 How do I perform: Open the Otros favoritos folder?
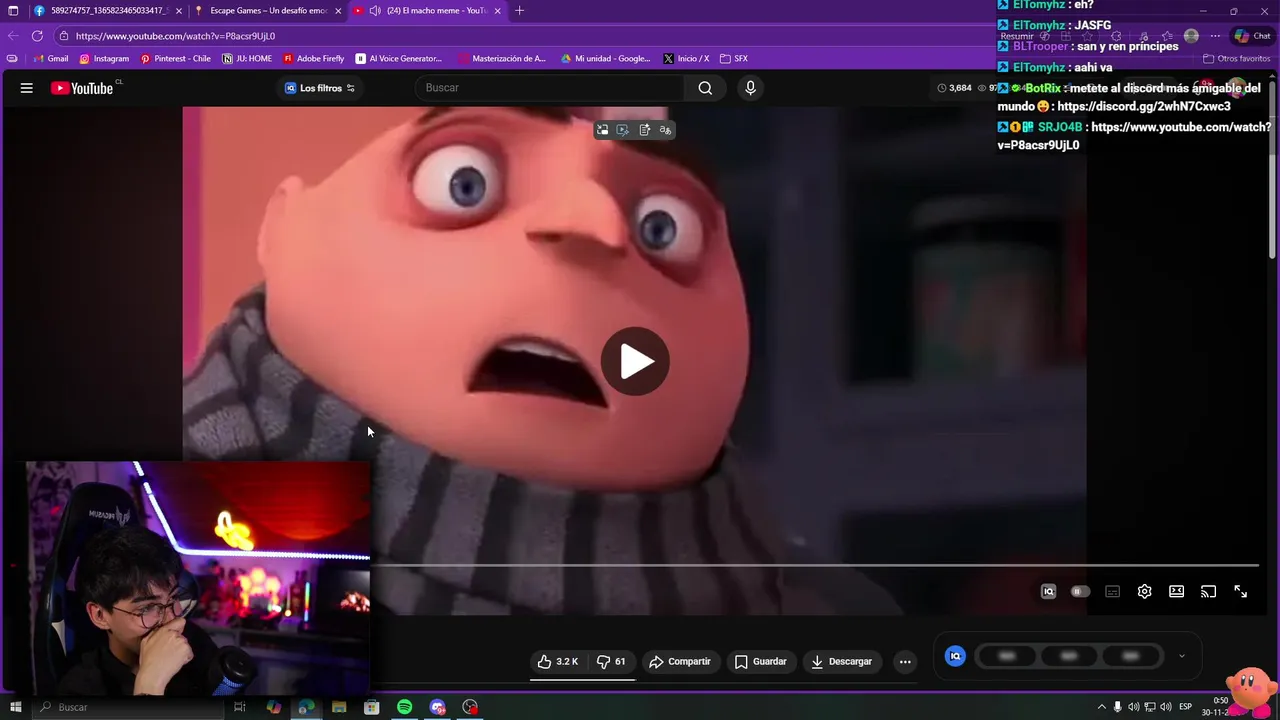(1237, 59)
